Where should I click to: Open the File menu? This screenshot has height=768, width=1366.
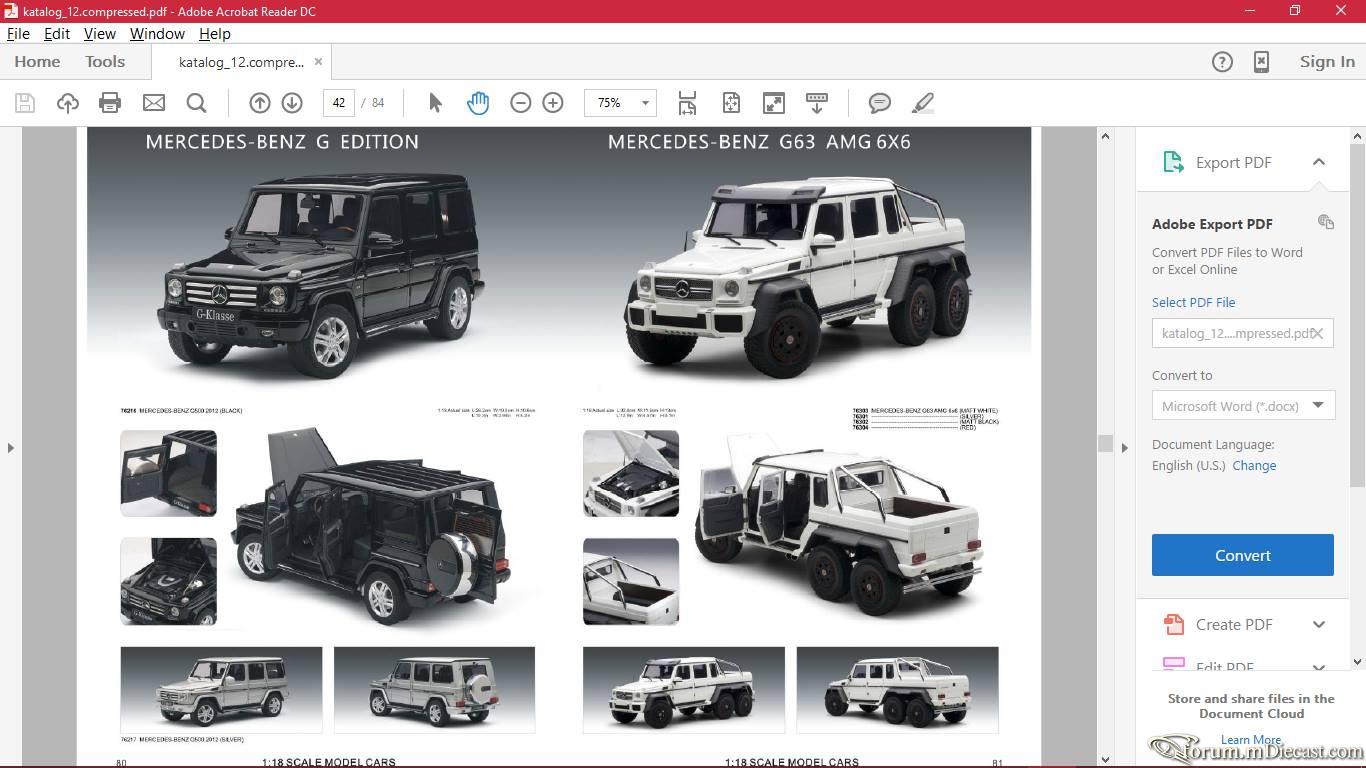click(x=18, y=33)
